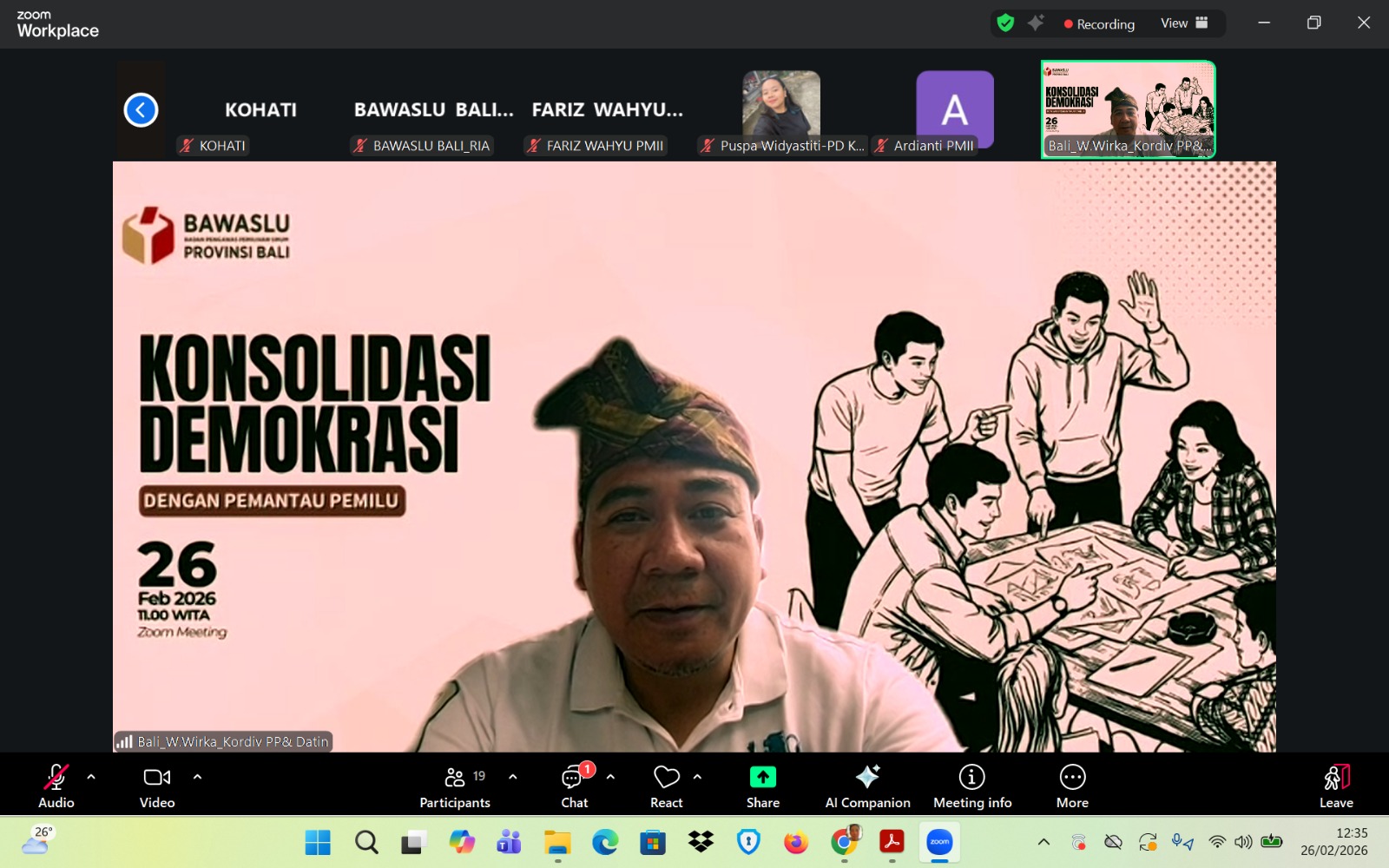Toggle the Video camera on
Image resolution: width=1389 pixels, height=868 pixels.
click(x=157, y=777)
